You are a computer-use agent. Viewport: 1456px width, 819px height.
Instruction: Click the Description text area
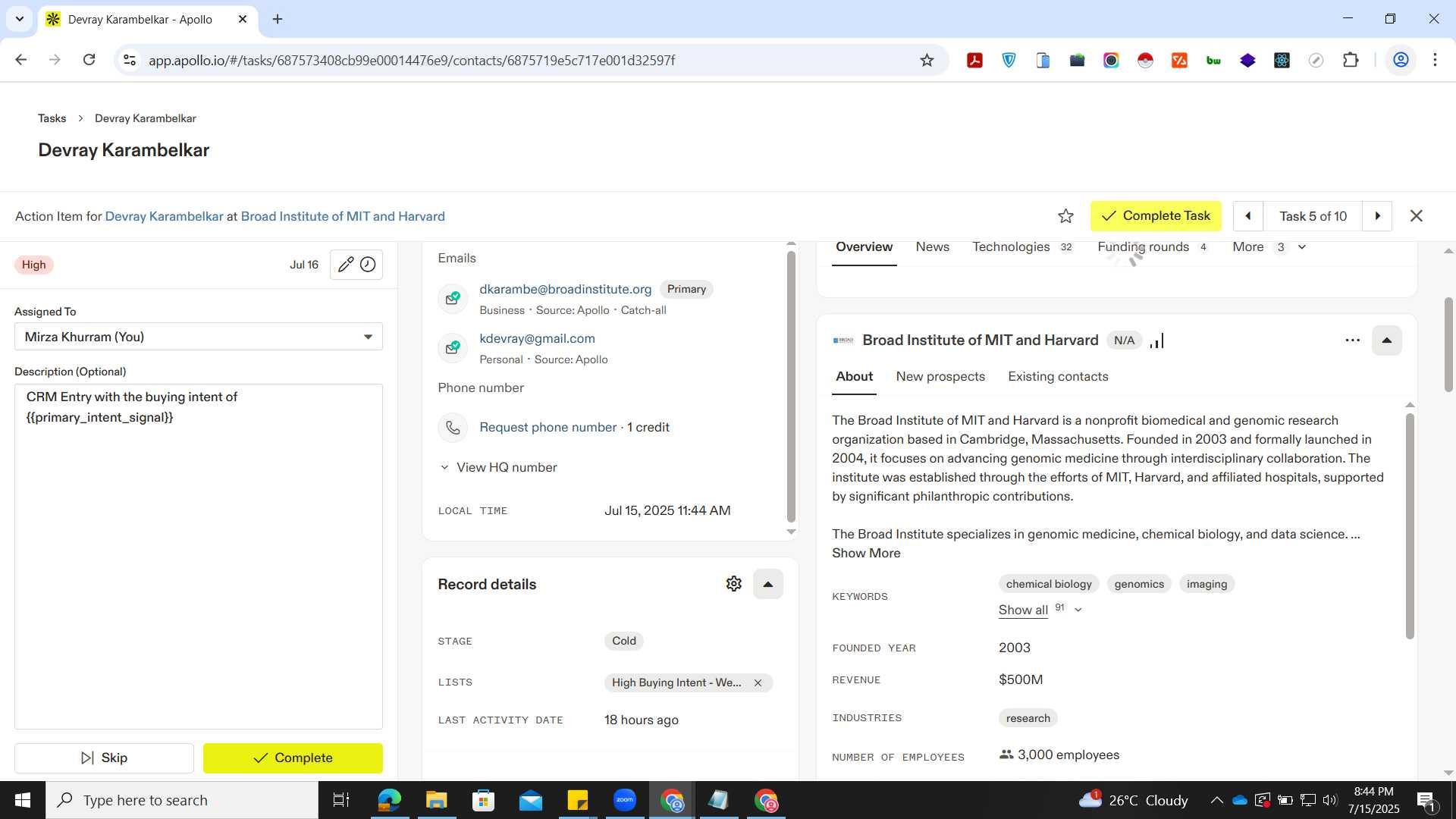(199, 557)
